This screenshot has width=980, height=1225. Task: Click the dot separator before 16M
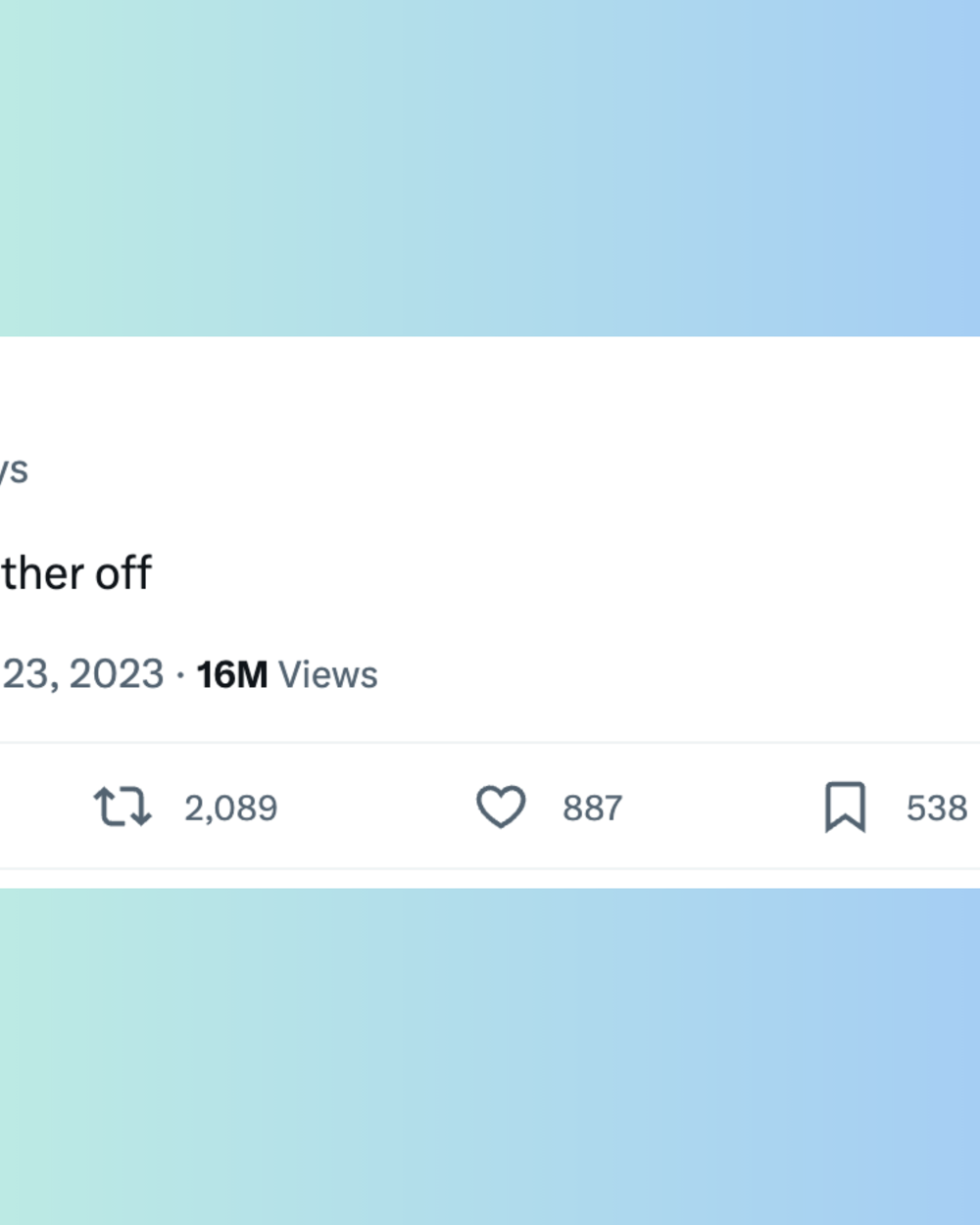pos(180,675)
